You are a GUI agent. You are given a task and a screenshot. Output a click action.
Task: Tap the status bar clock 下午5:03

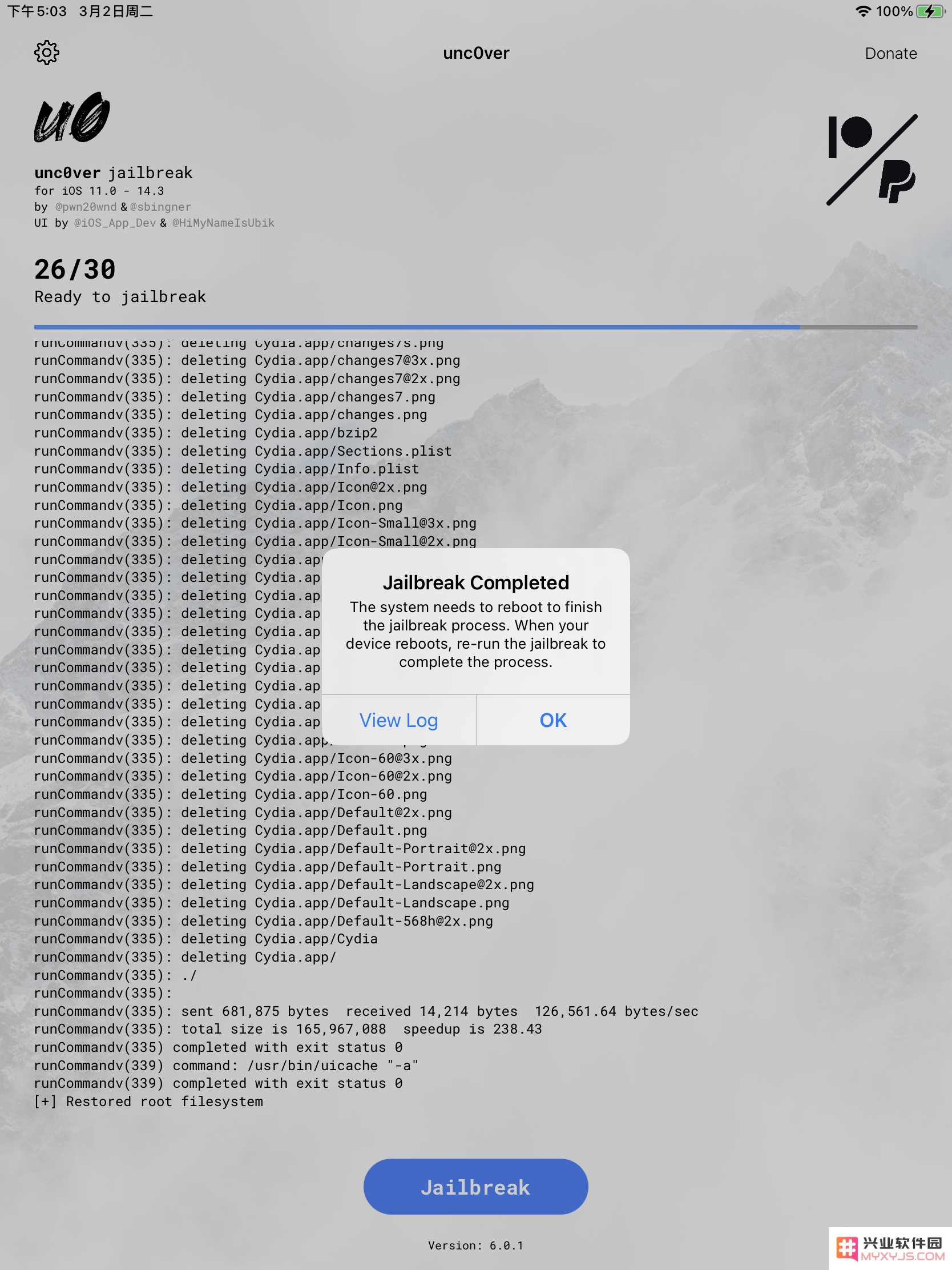[37, 11]
